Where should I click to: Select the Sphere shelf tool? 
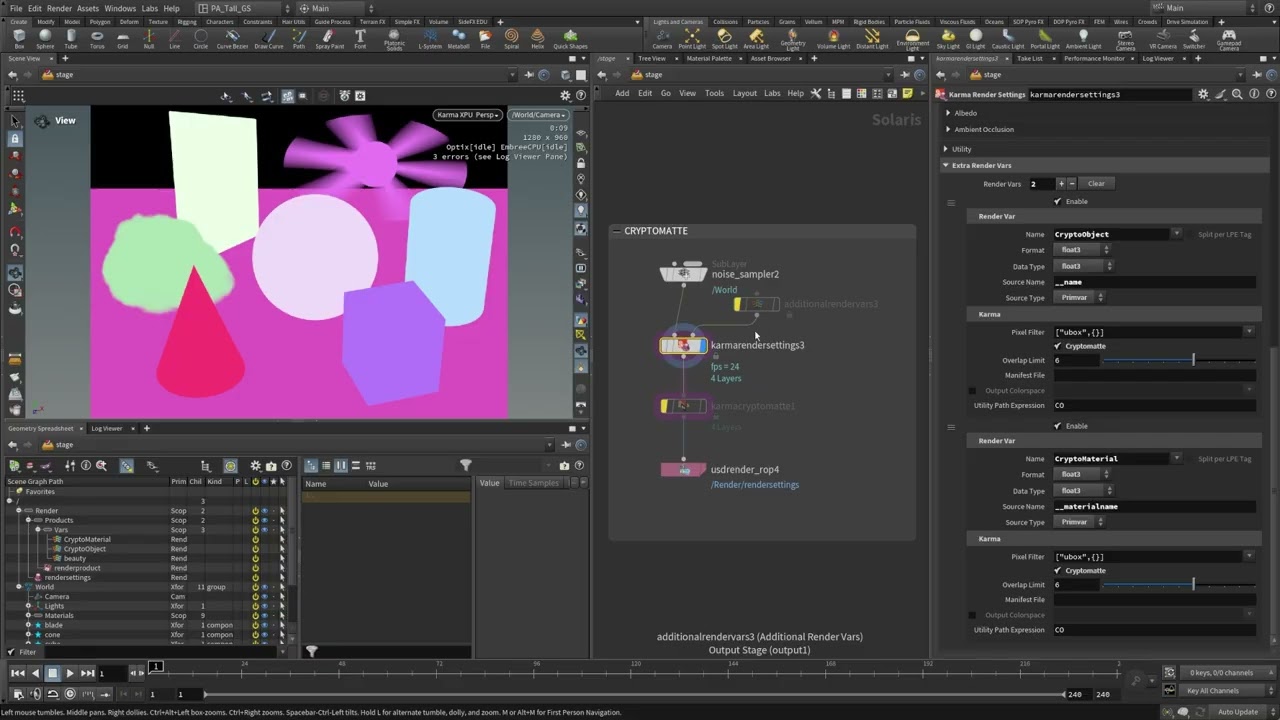45,38
